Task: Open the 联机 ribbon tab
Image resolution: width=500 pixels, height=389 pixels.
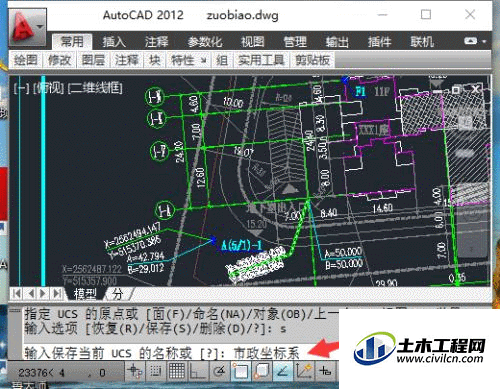Action: pyautogui.click(x=422, y=42)
